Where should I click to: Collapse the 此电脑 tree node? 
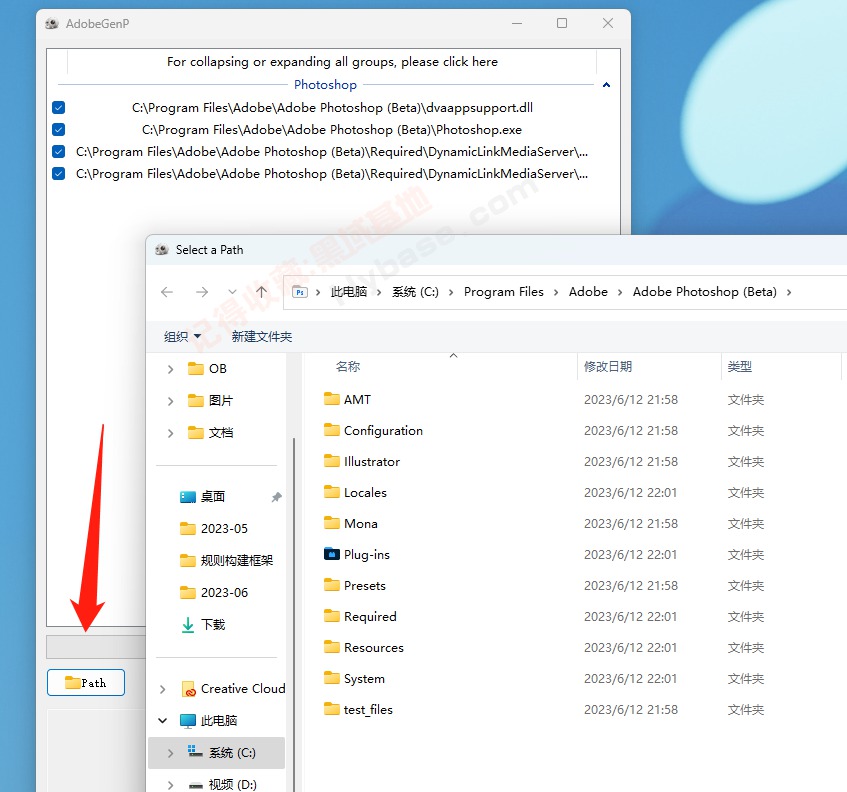pyautogui.click(x=163, y=721)
